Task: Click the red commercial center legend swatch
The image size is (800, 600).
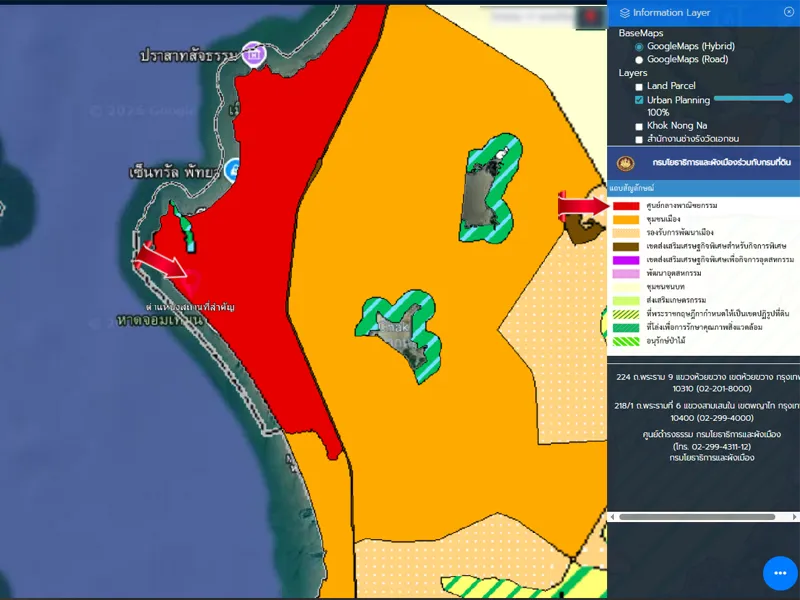Action: [626, 205]
